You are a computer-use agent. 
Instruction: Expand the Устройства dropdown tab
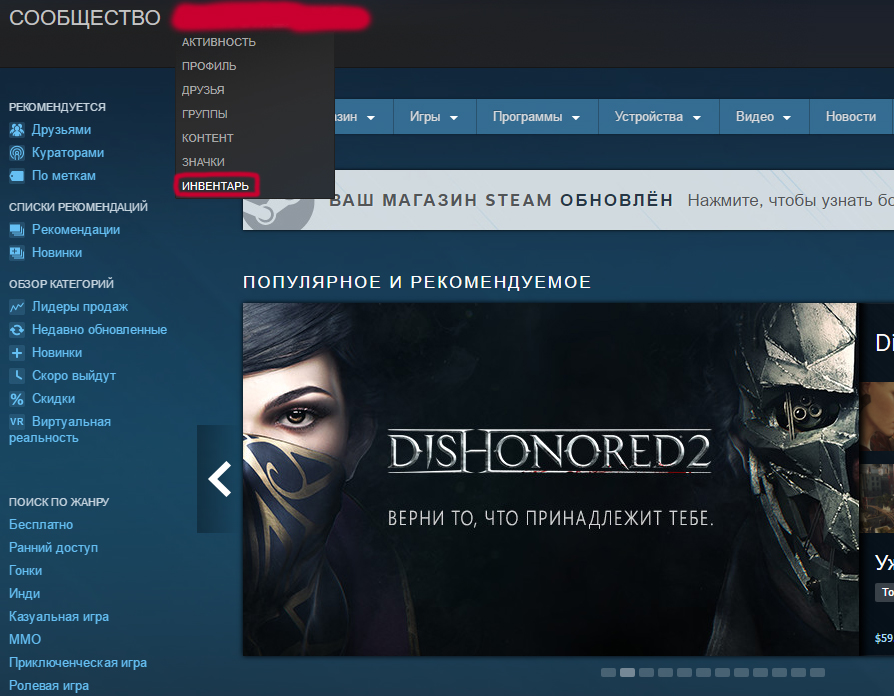click(659, 117)
